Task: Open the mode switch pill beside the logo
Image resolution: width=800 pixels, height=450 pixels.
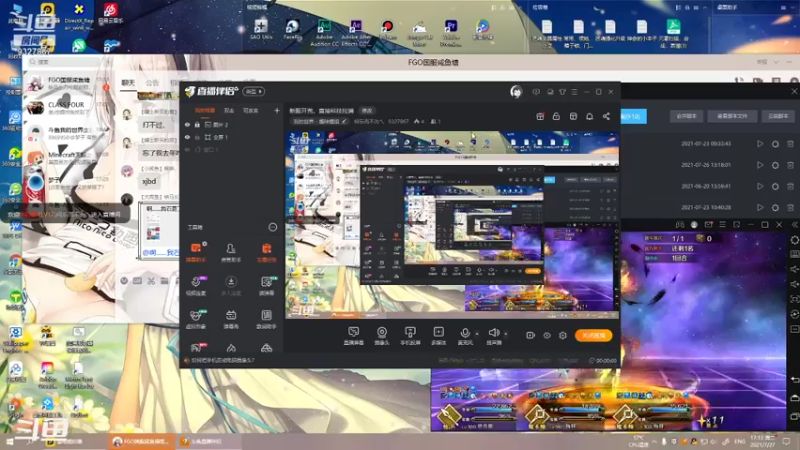Action: pyautogui.click(x=254, y=91)
